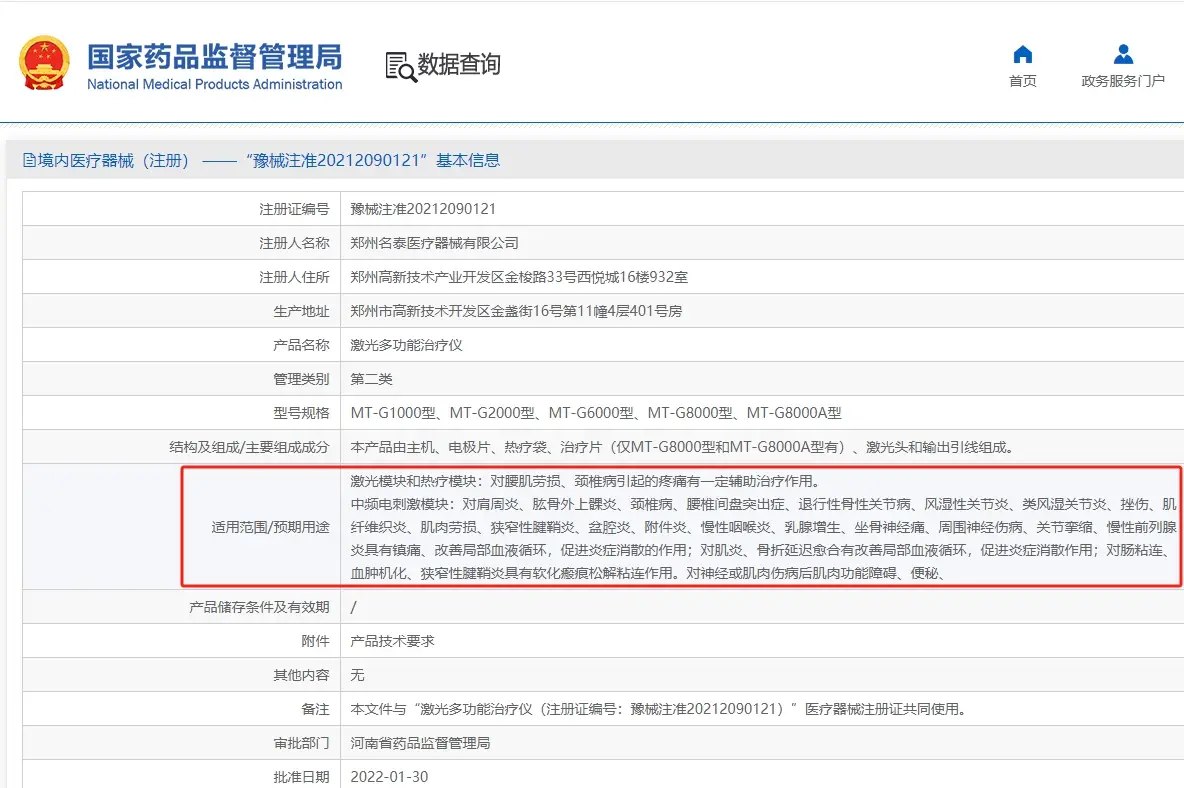Image resolution: width=1184 pixels, height=788 pixels.
Task: Click the 政务服务门户 person icon
Action: 1123,54
